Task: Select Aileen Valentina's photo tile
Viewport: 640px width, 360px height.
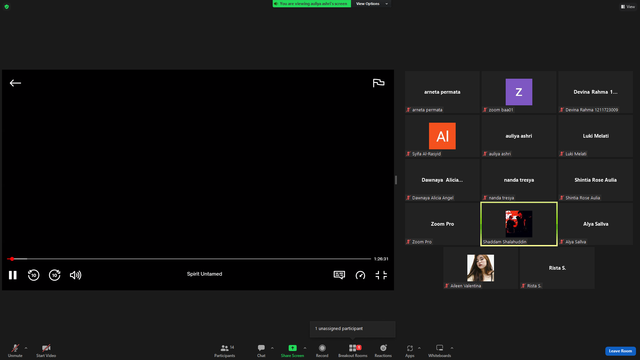Action: coord(480,268)
